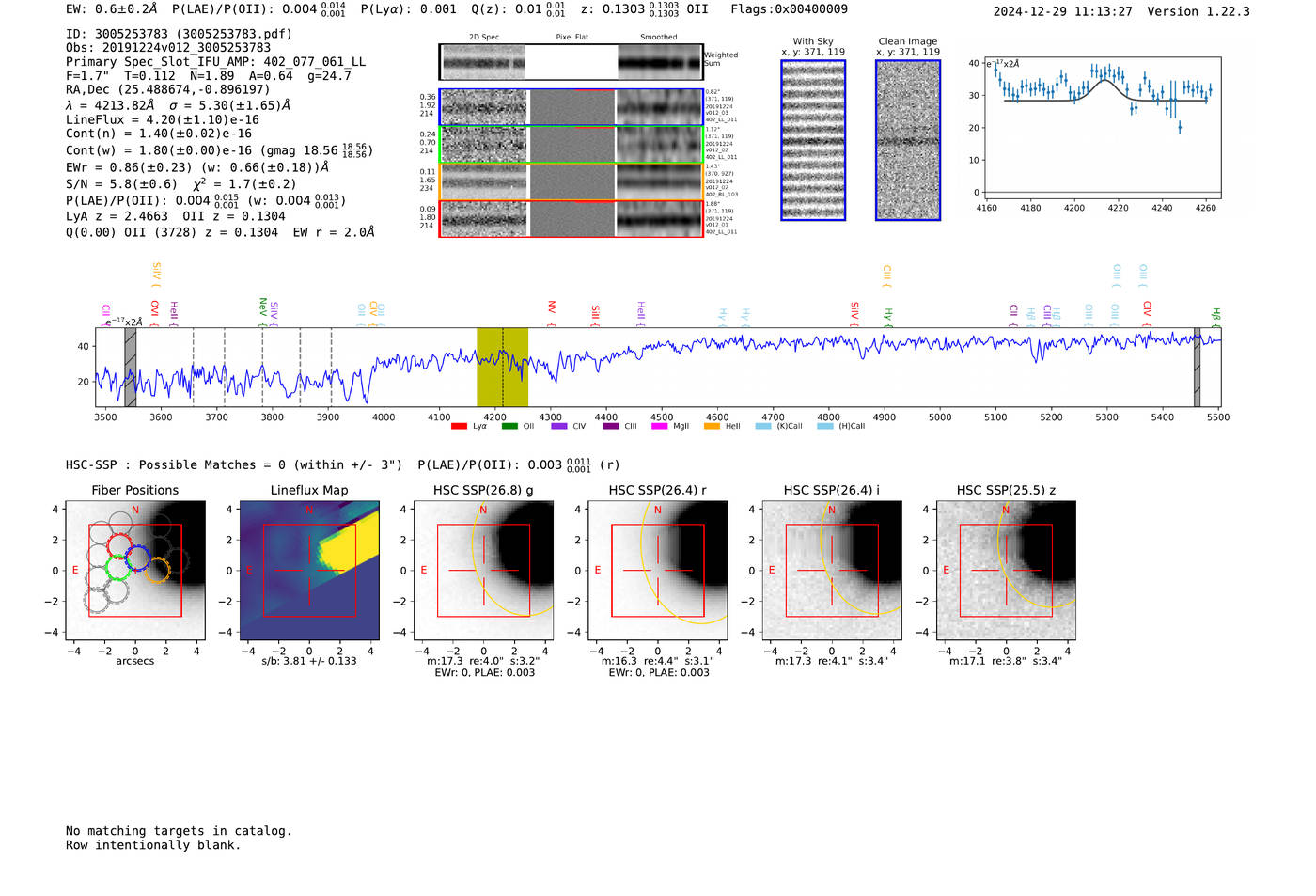Click the Weighted Sum 2D spectrum strip
The width and height of the screenshot is (1316, 896).
click(571, 62)
